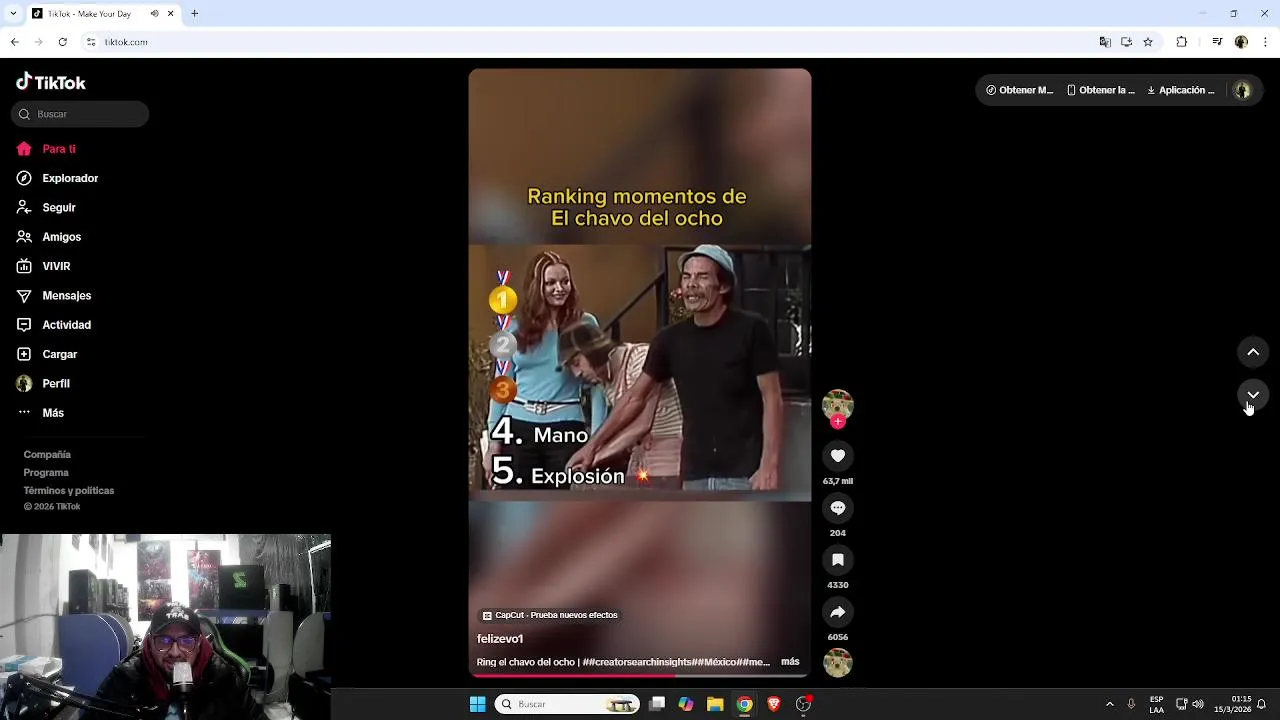Click Cargar to upload a video
The image size is (1280, 720).
coord(46,354)
